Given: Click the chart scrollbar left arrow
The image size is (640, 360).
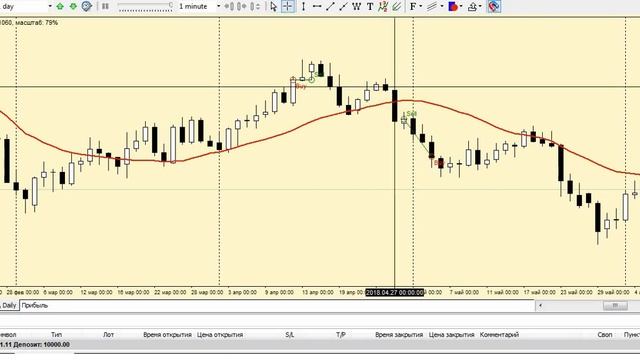Looking at the screenshot, I should 541,305.
